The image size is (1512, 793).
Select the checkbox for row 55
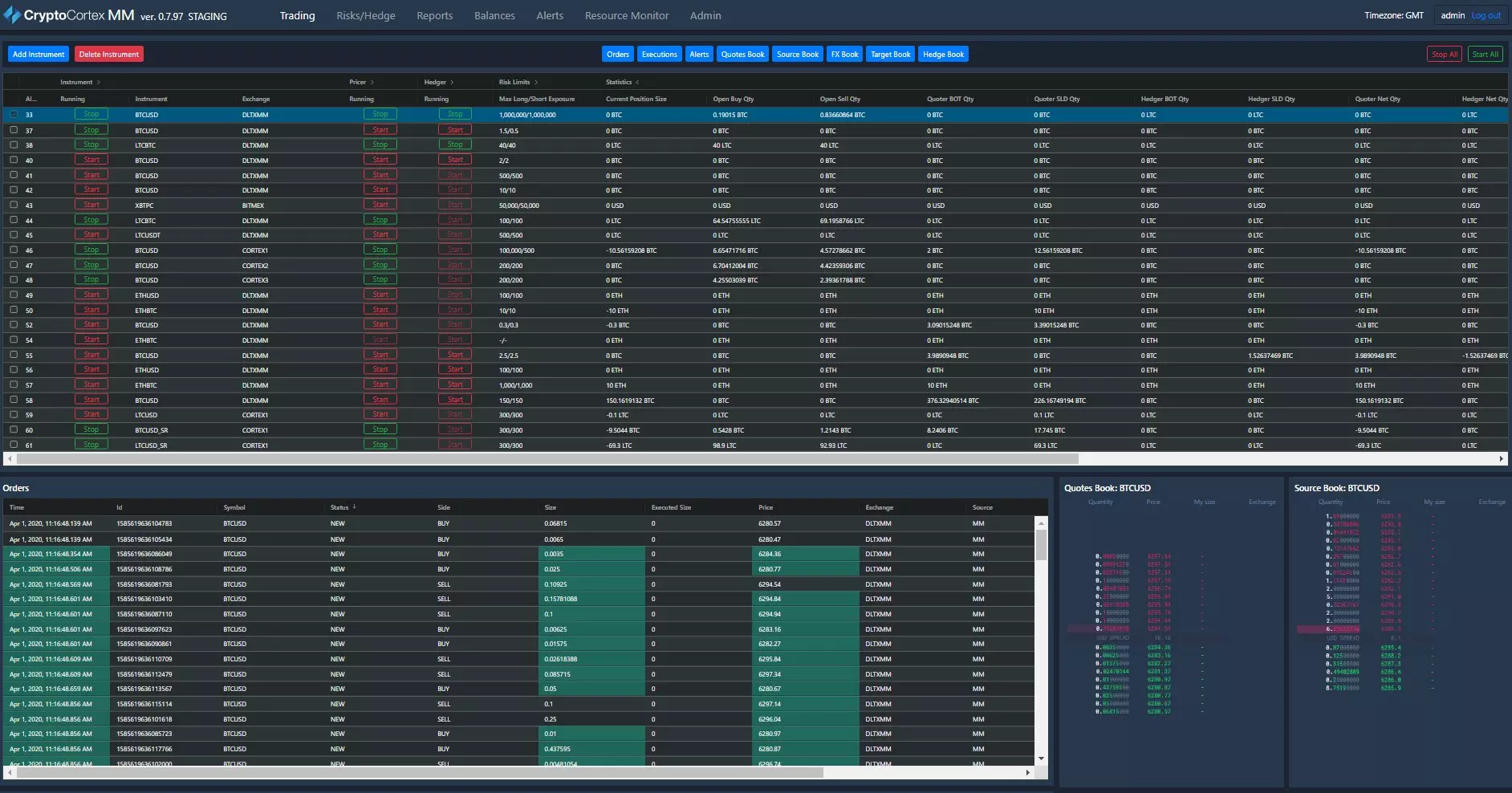(x=14, y=355)
